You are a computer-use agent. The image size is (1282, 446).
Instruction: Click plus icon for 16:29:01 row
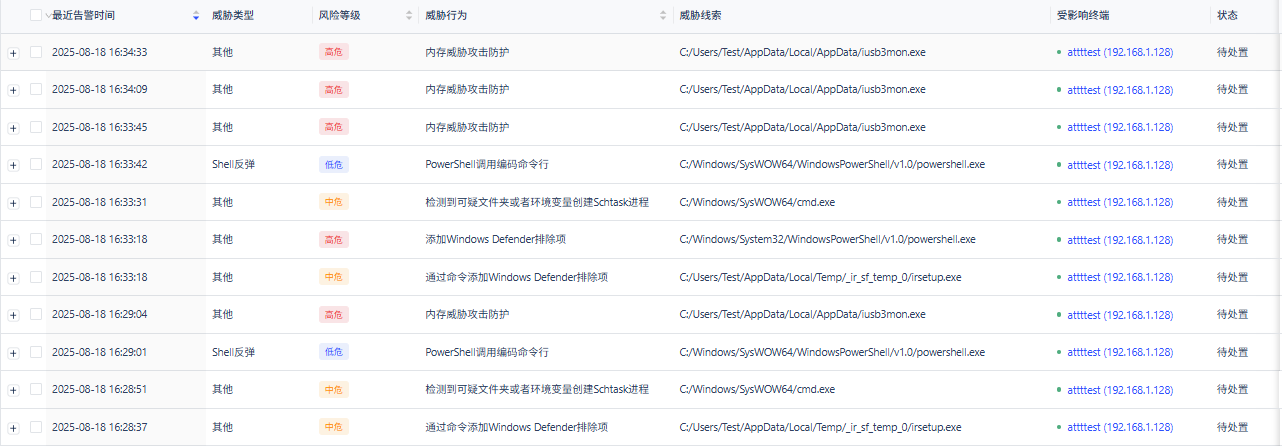[13, 353]
